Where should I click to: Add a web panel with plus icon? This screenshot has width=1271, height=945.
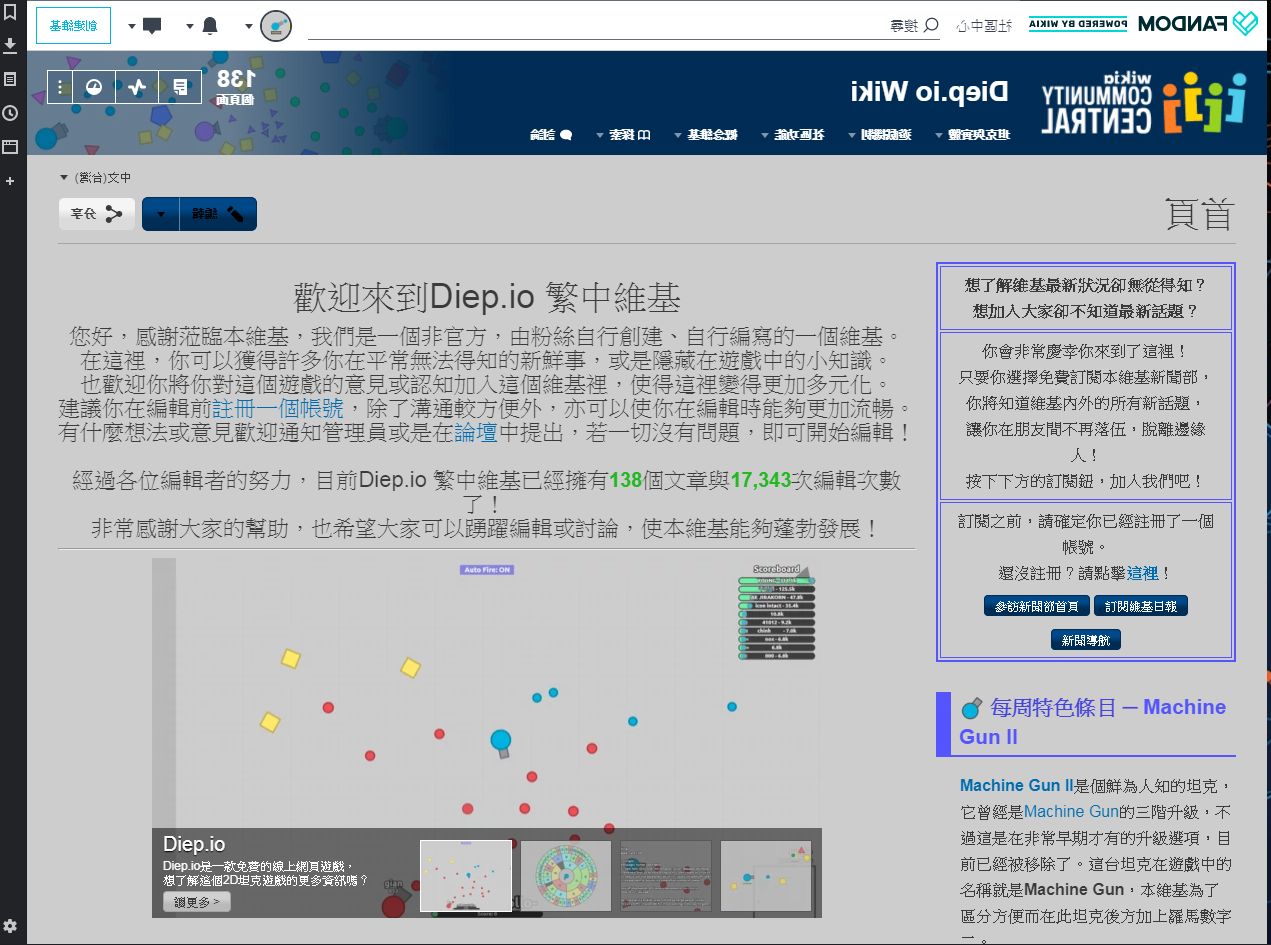pos(10,181)
